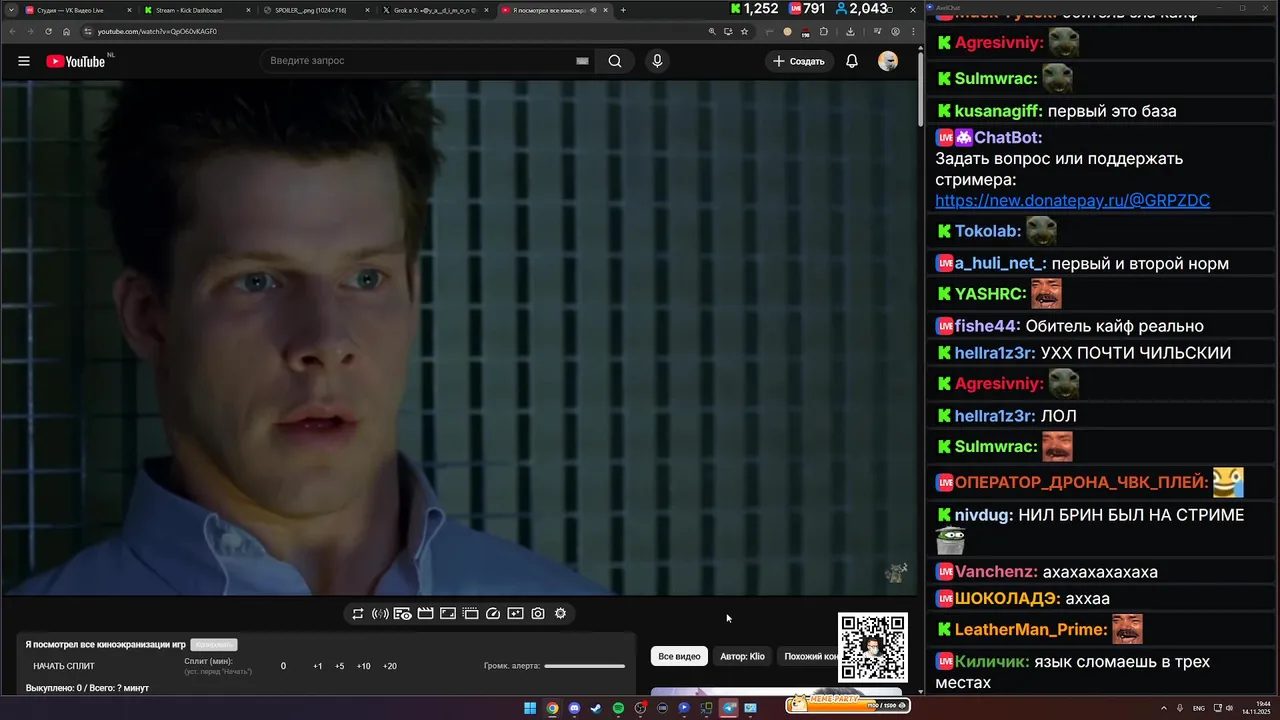1280x720 pixels.
Task: Show hidden system tray icons chevron
Action: pyautogui.click(x=1166, y=708)
